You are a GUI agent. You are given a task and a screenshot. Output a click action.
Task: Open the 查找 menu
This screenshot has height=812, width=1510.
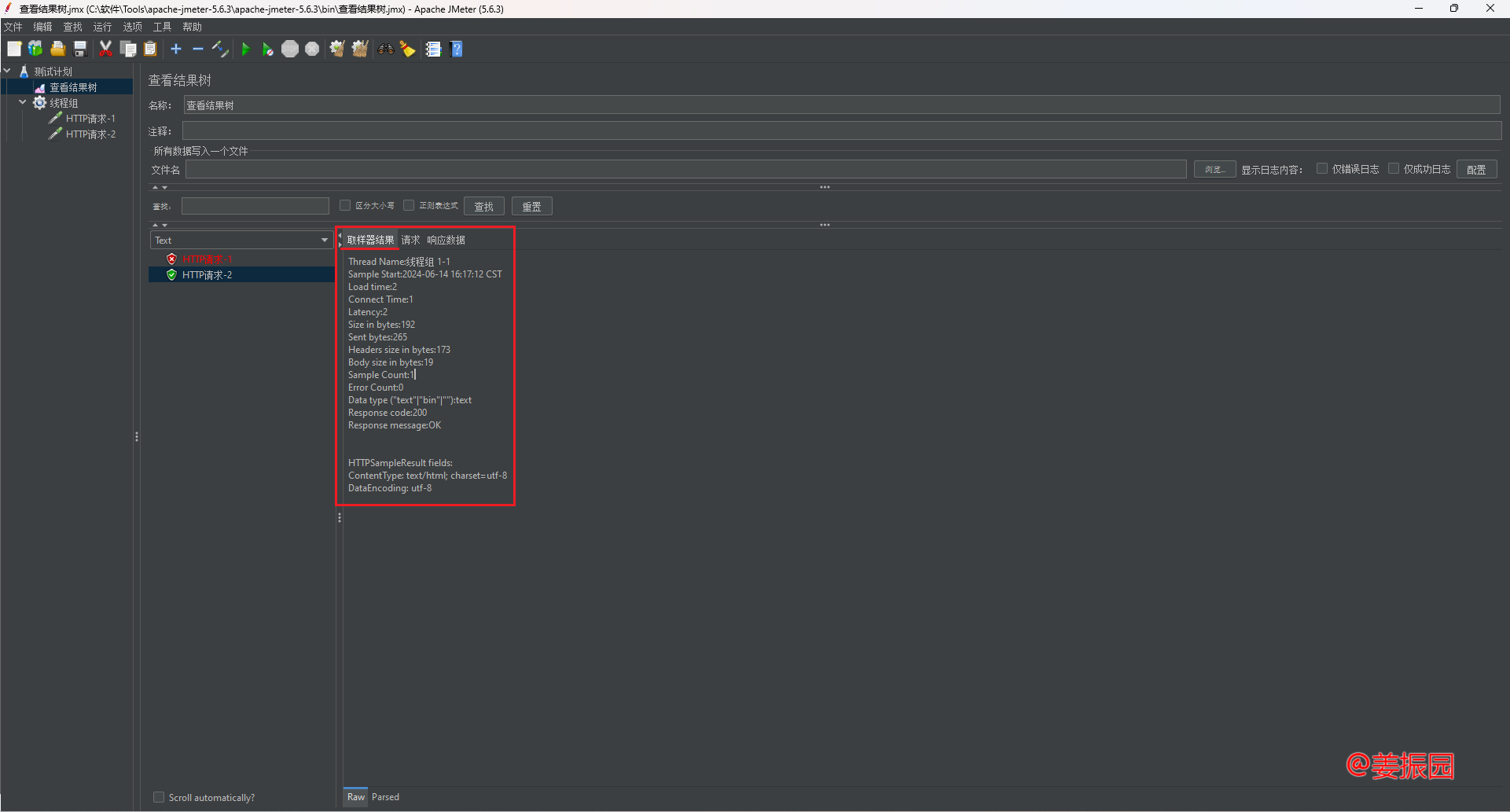72,27
